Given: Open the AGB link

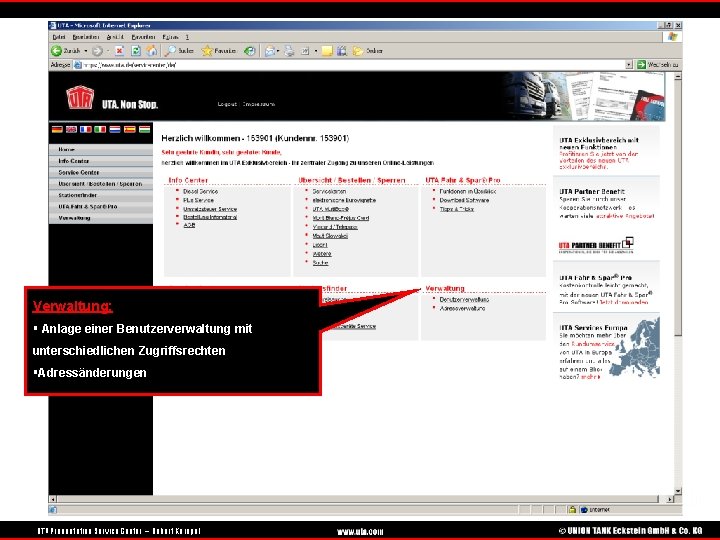Looking at the screenshot, I should (x=189, y=225).
